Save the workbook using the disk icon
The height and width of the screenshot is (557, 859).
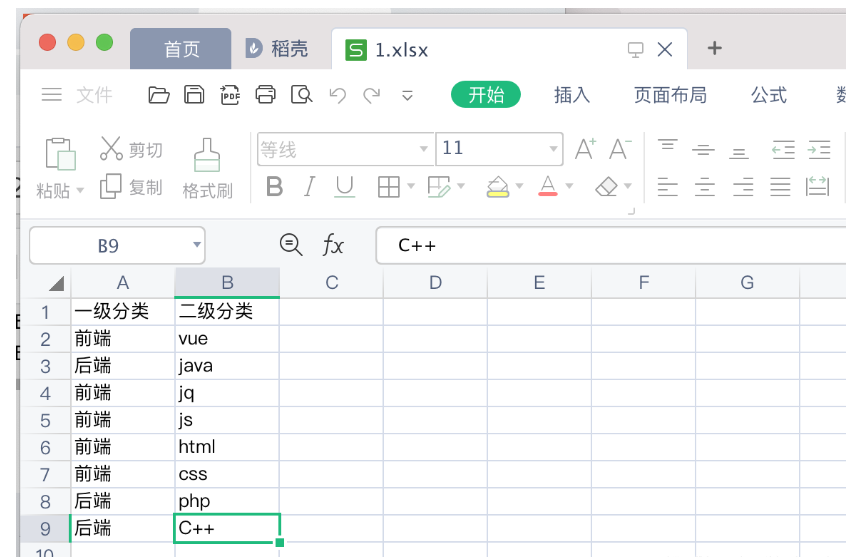coord(194,95)
